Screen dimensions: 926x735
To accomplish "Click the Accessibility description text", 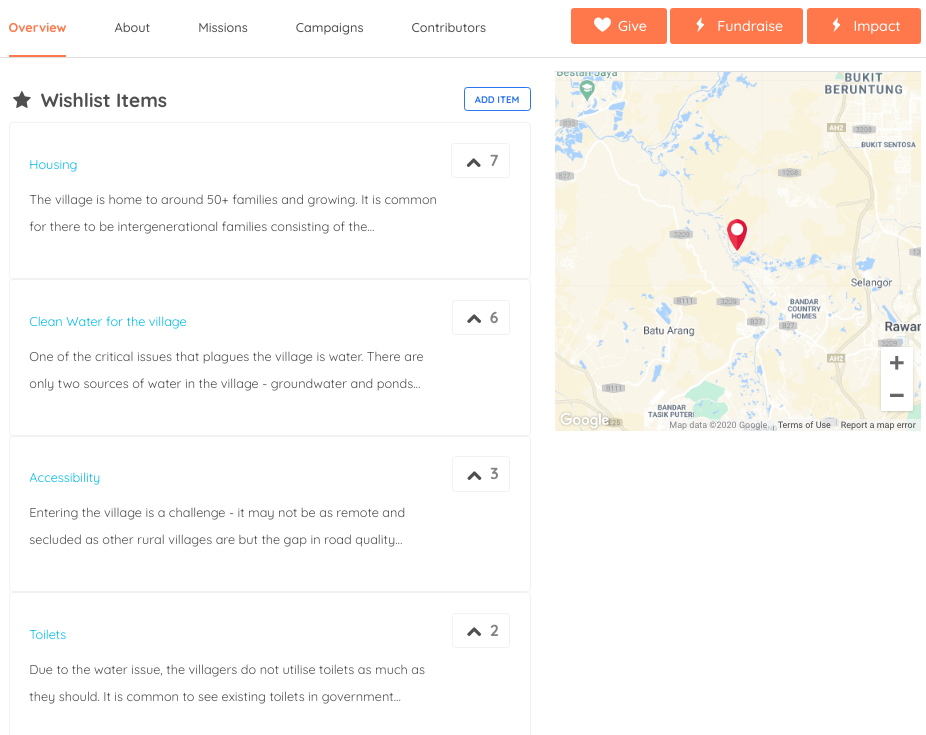I will (x=217, y=526).
